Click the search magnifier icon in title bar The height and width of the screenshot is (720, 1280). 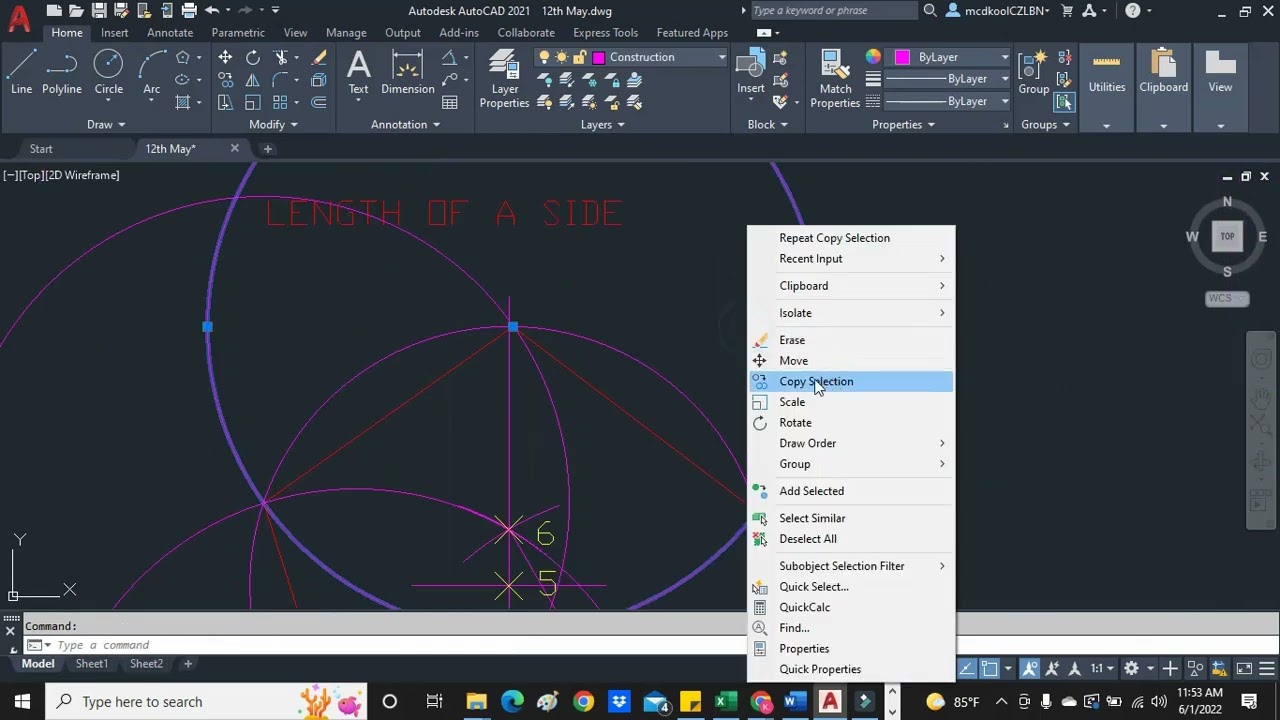click(930, 11)
